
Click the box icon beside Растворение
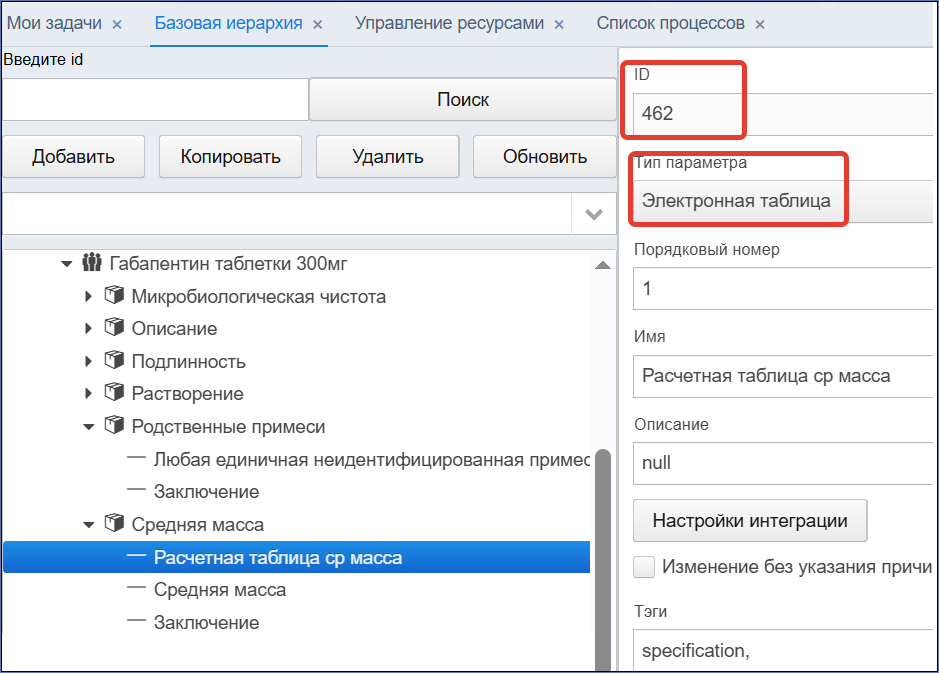114,393
